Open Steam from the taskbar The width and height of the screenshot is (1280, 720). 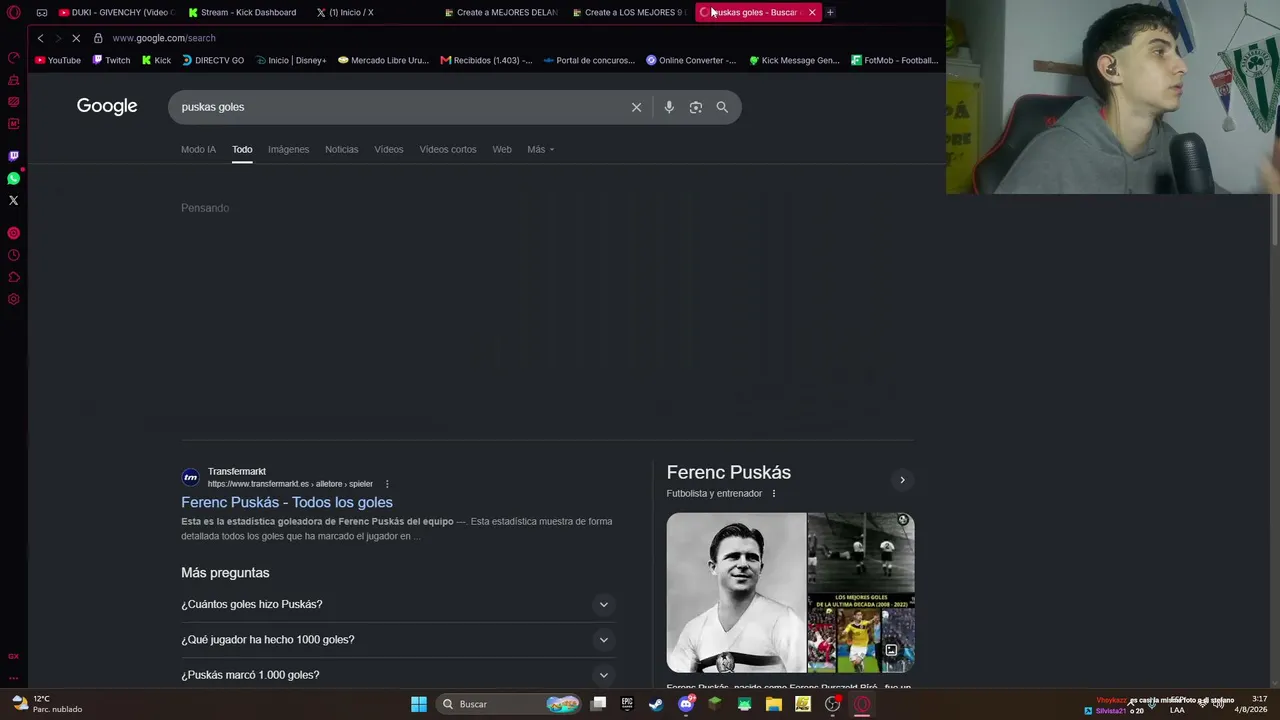point(656,704)
